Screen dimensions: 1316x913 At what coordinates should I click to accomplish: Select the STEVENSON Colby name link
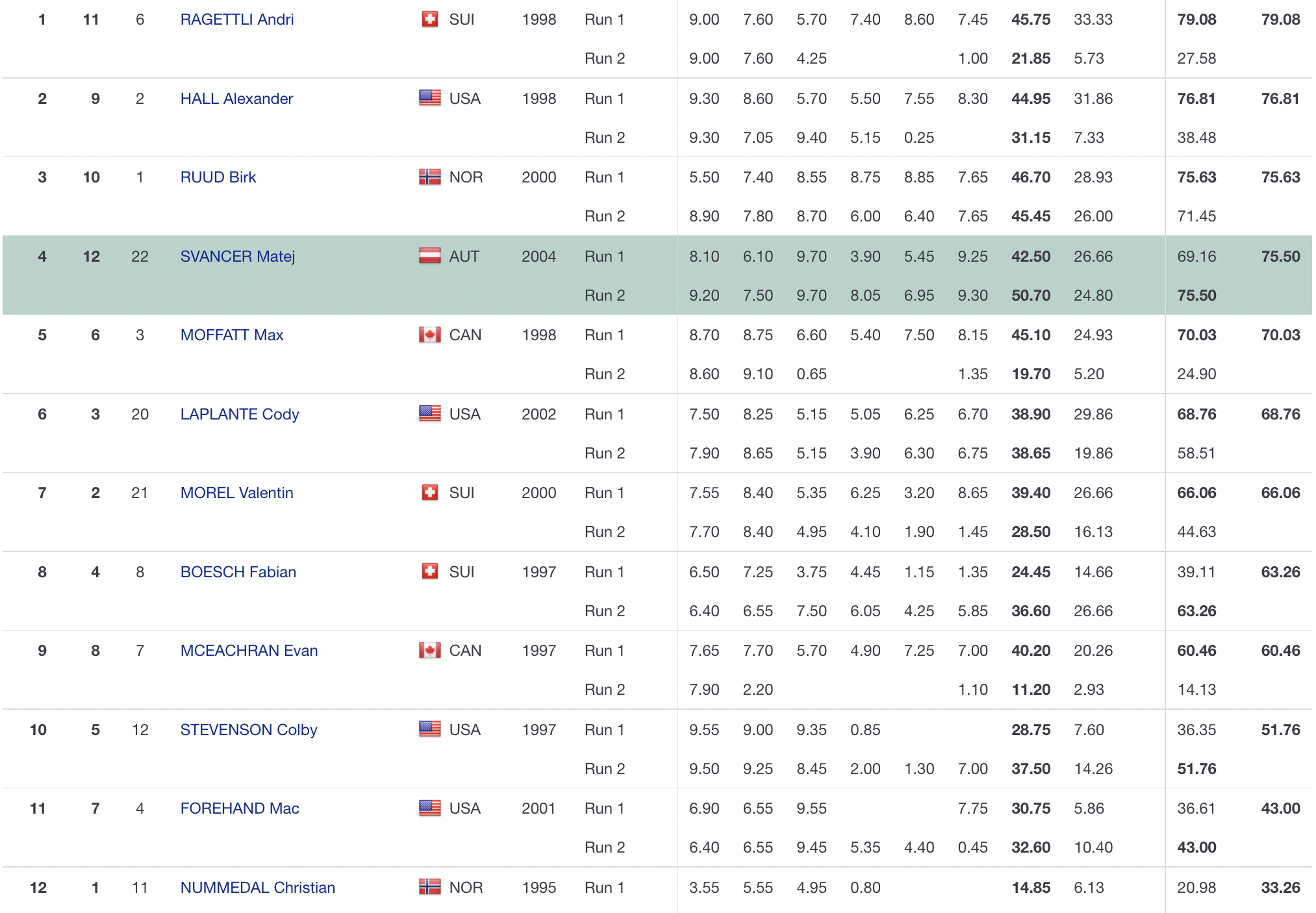coord(248,730)
